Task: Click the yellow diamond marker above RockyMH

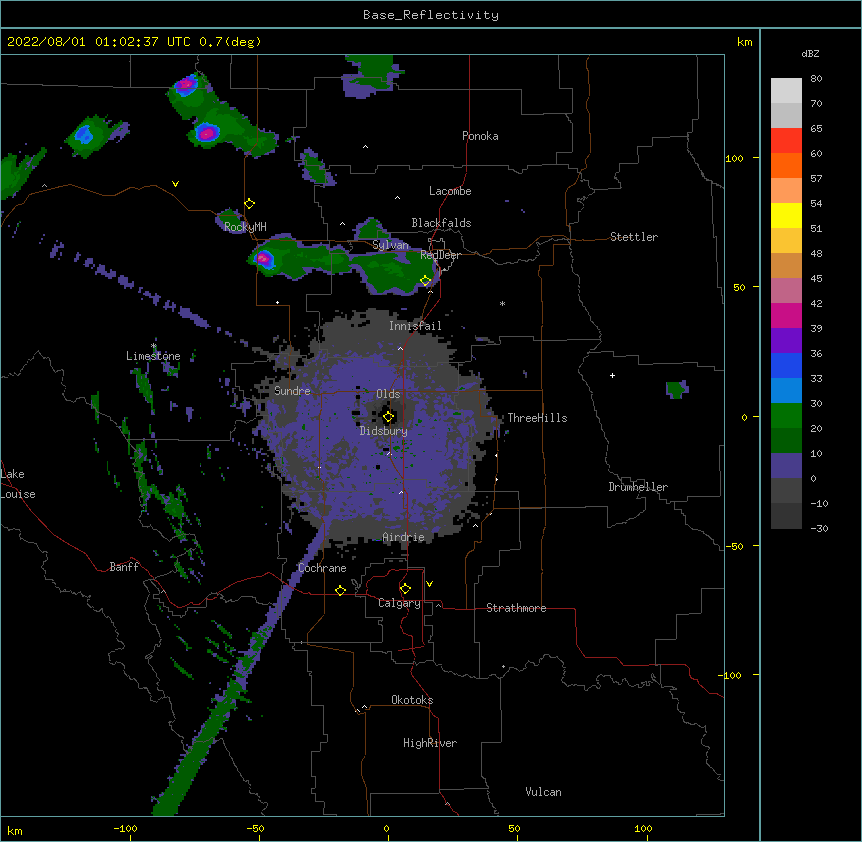Action: pos(250,203)
